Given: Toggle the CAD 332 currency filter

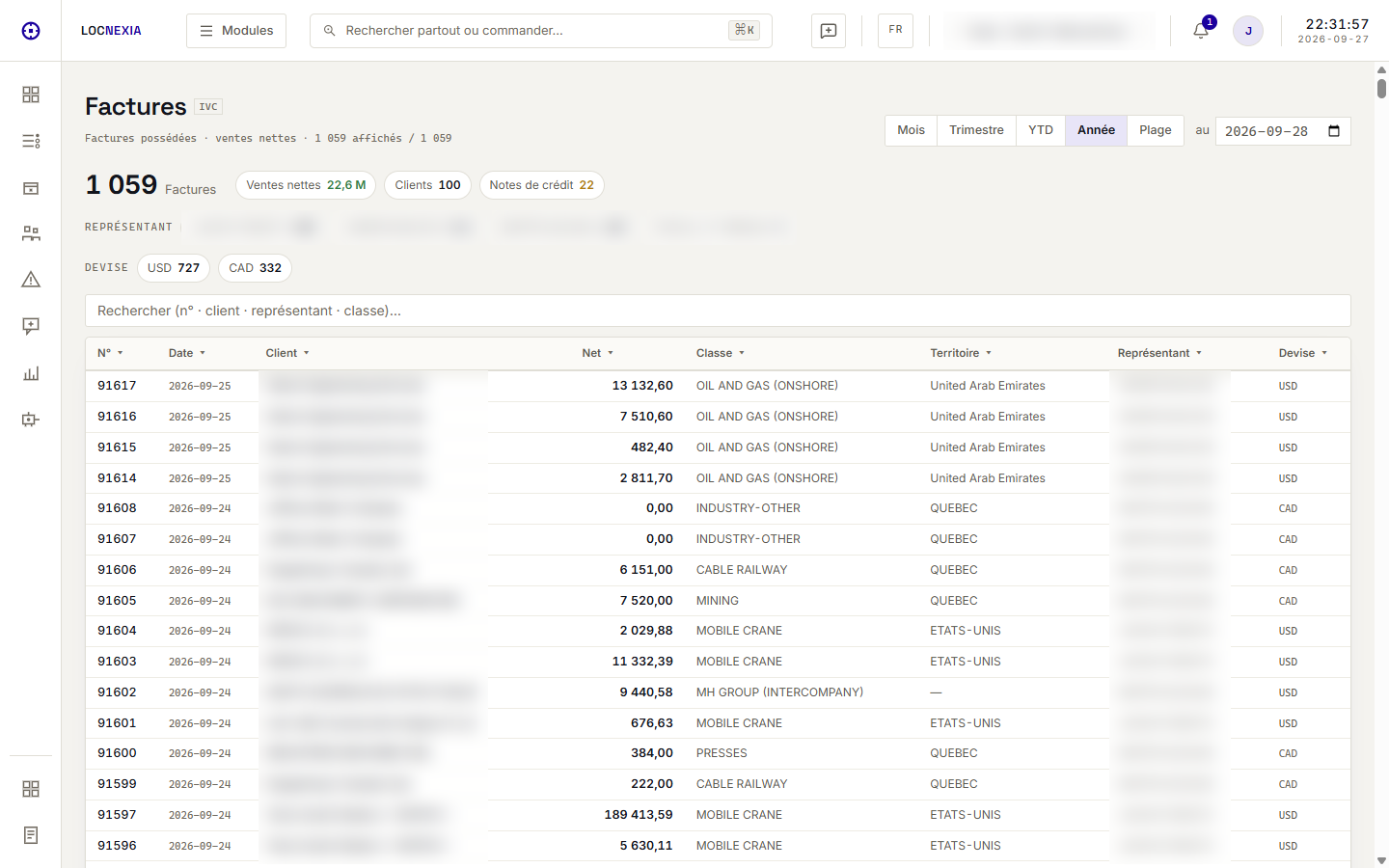Looking at the screenshot, I should point(256,268).
